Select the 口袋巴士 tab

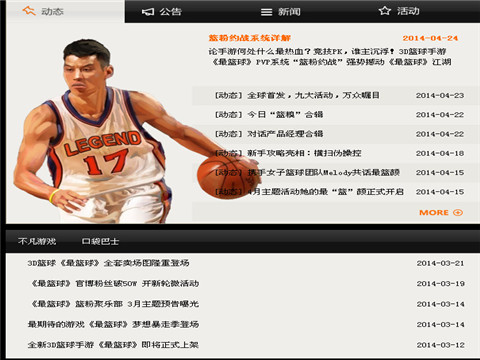(x=100, y=241)
